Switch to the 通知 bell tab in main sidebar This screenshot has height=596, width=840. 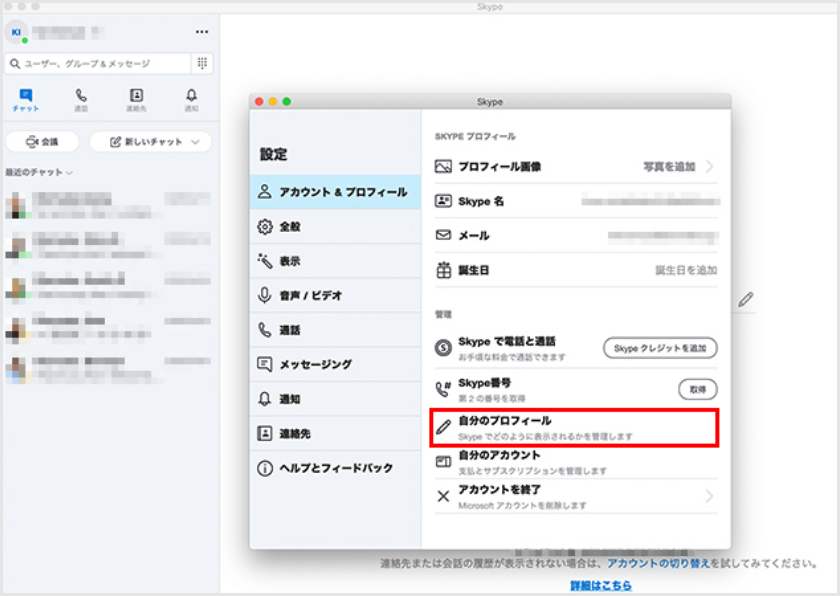191,100
